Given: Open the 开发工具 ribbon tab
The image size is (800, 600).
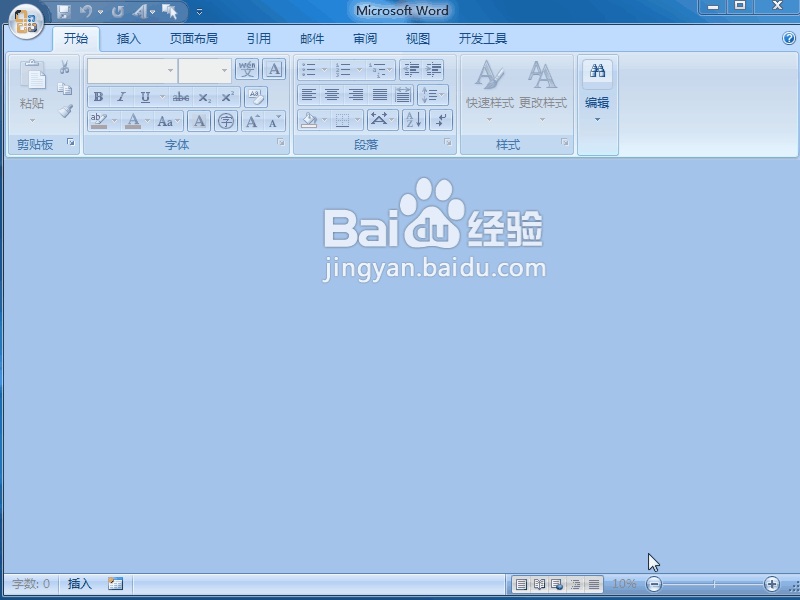Looking at the screenshot, I should 483,38.
